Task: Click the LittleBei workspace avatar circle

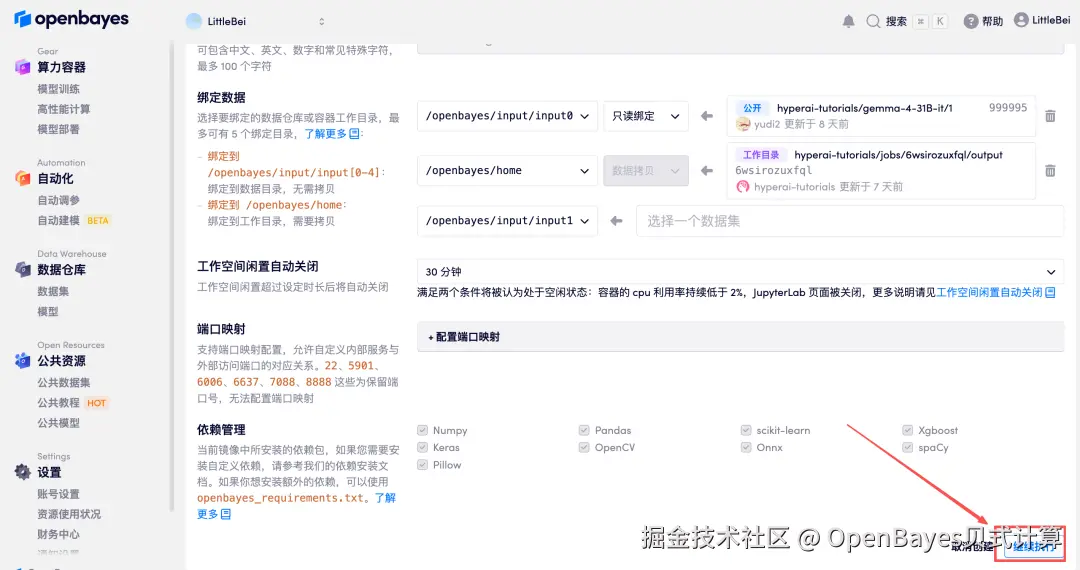Action: pyautogui.click(x=194, y=21)
